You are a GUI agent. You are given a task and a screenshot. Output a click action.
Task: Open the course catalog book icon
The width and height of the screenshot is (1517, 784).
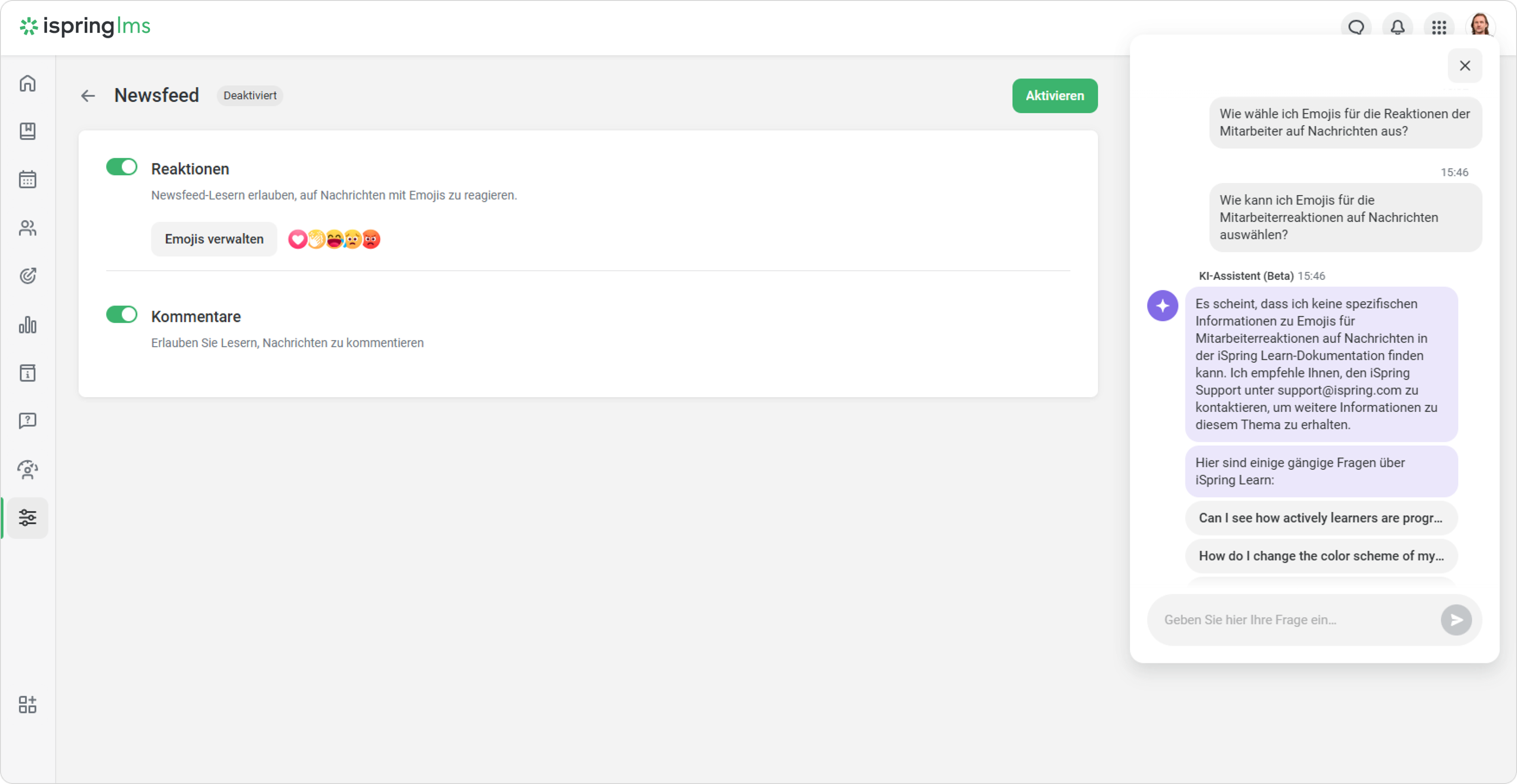click(x=28, y=131)
